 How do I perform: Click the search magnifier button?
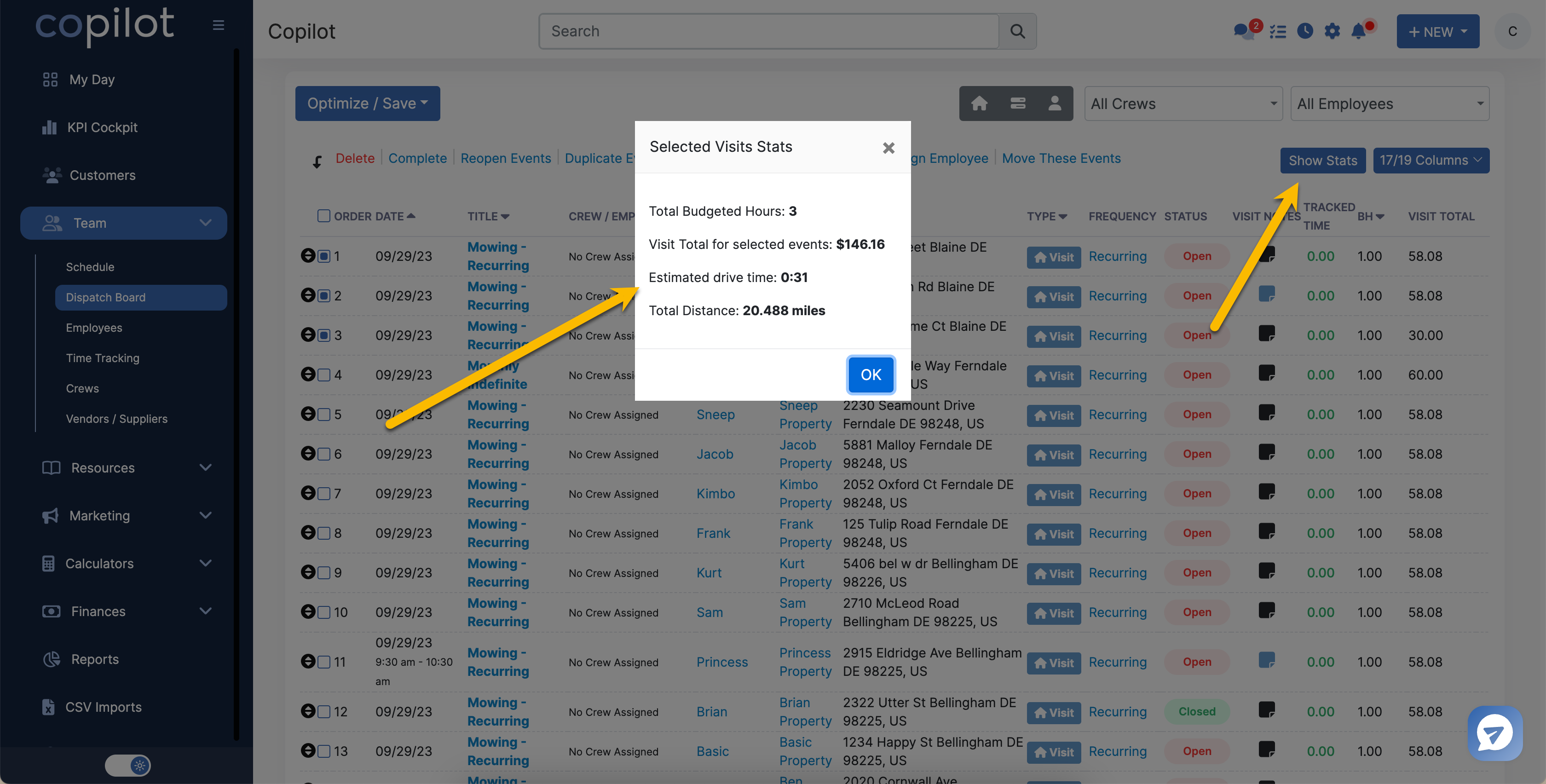coord(1017,31)
